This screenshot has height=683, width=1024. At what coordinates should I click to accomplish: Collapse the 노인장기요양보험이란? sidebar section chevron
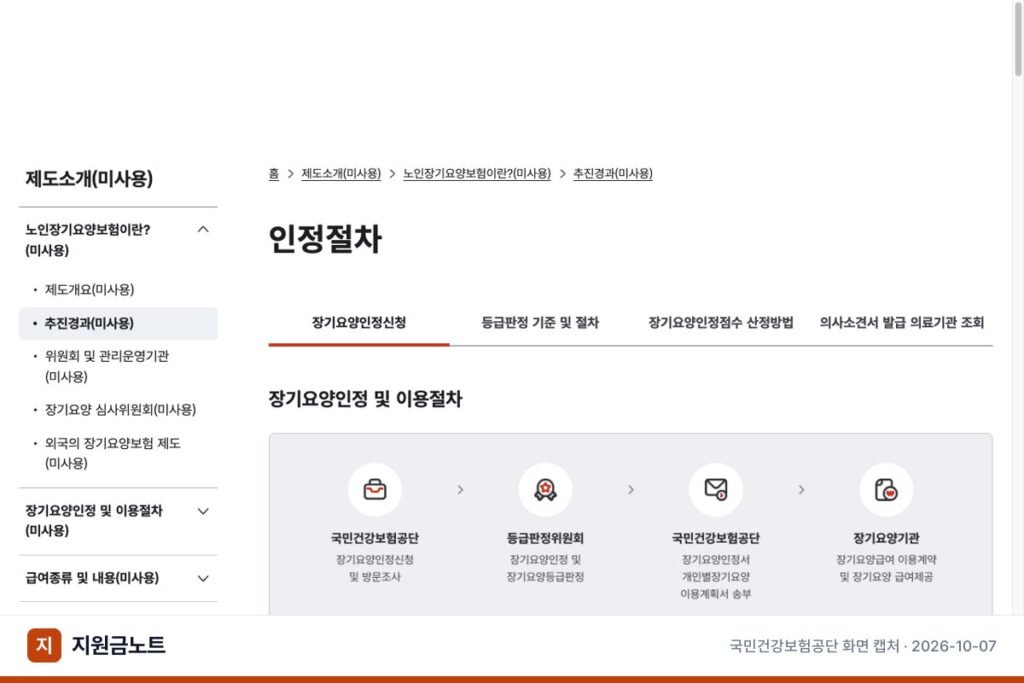coord(203,230)
